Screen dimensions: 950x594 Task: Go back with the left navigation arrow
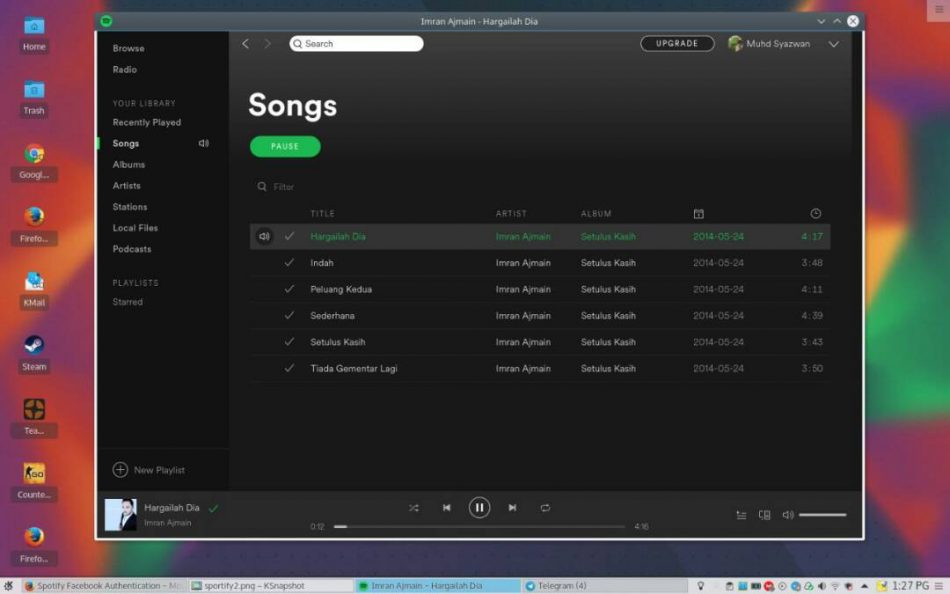point(245,44)
